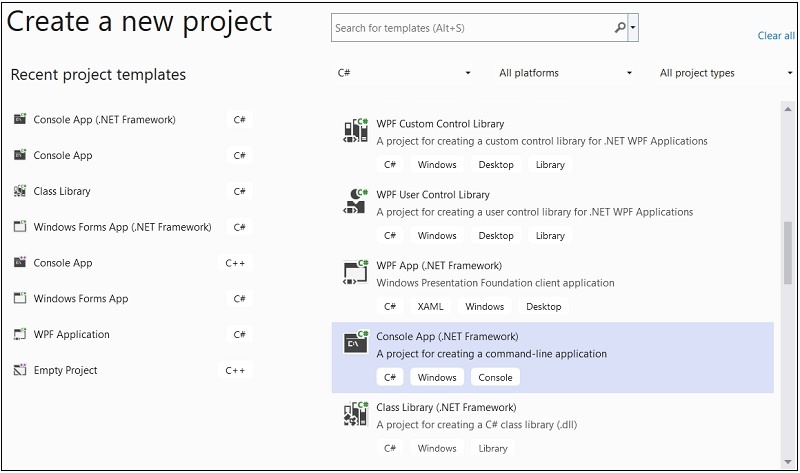Click the Class Library (.NET Framework) icon
Image resolution: width=800 pixels, height=473 pixels.
point(355,415)
